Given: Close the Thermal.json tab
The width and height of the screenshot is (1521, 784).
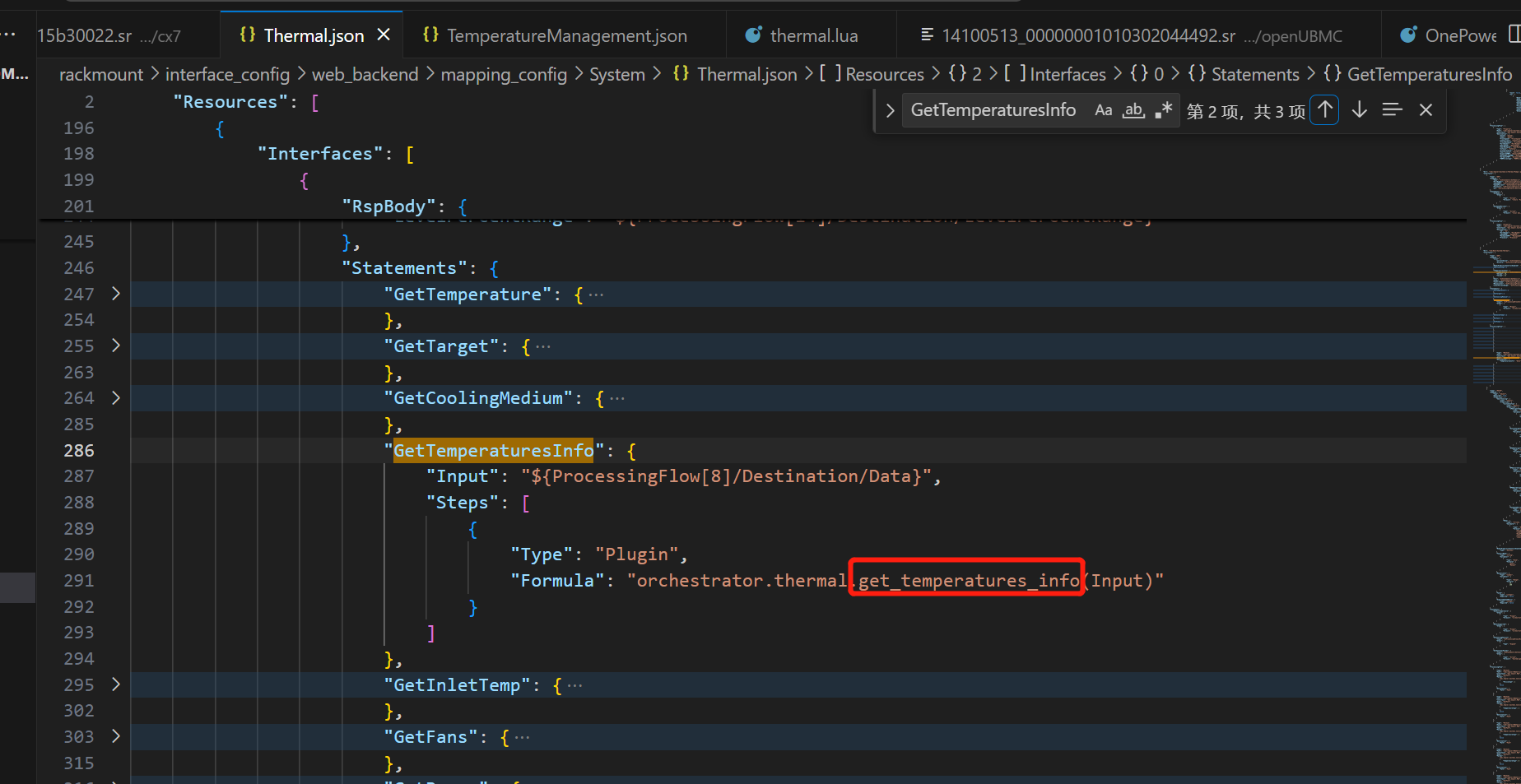Looking at the screenshot, I should (384, 35).
